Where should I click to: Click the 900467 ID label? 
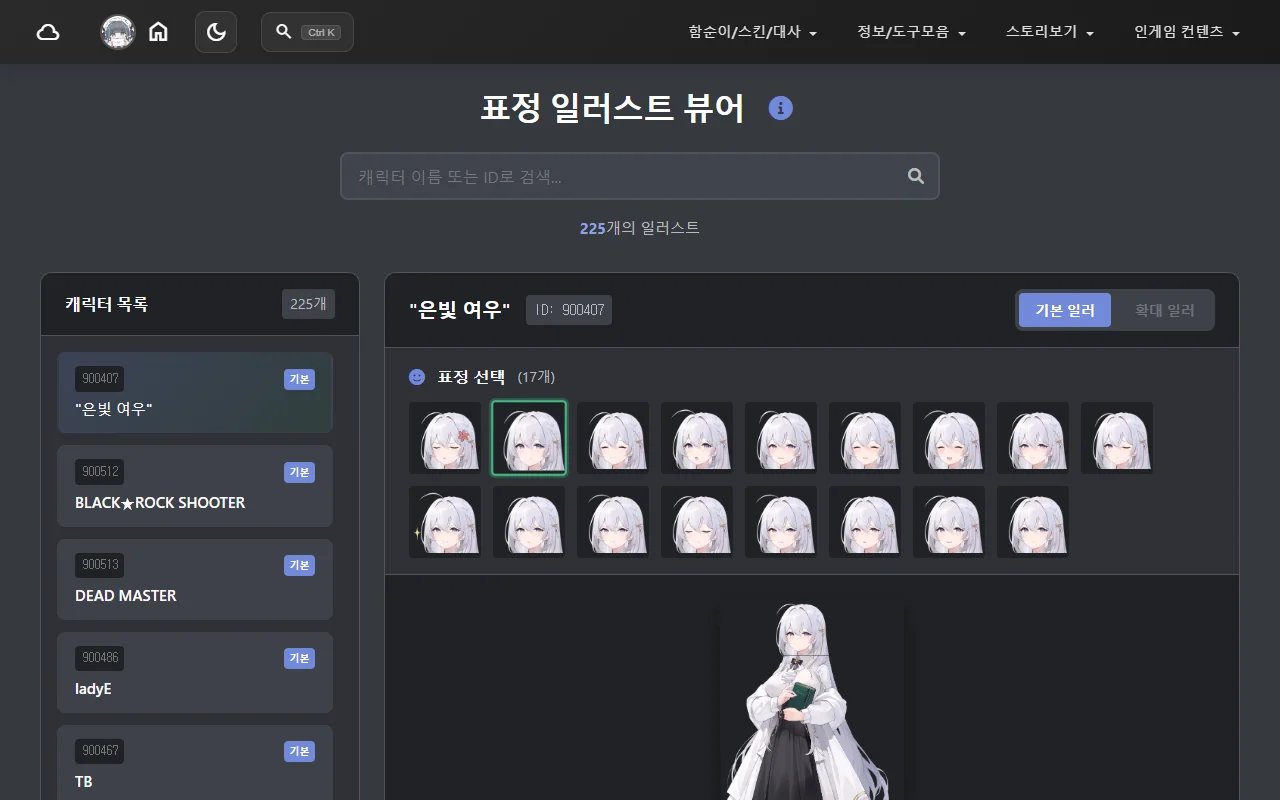click(x=100, y=751)
